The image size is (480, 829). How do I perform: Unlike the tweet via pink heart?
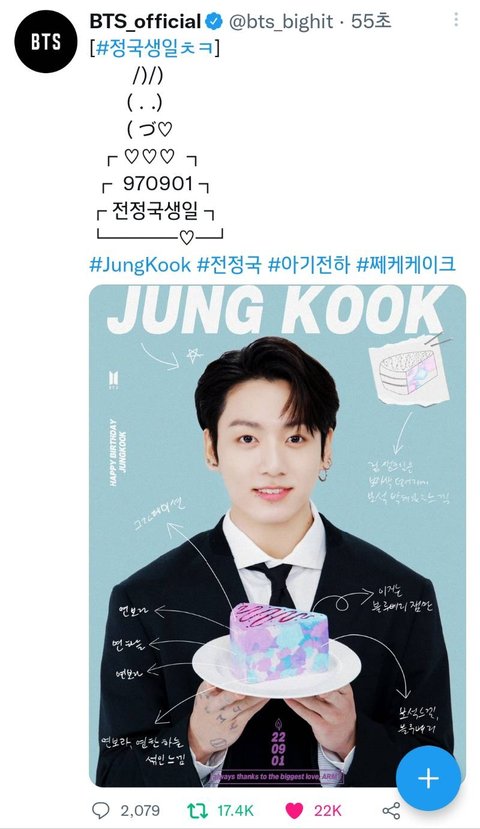pos(294,810)
